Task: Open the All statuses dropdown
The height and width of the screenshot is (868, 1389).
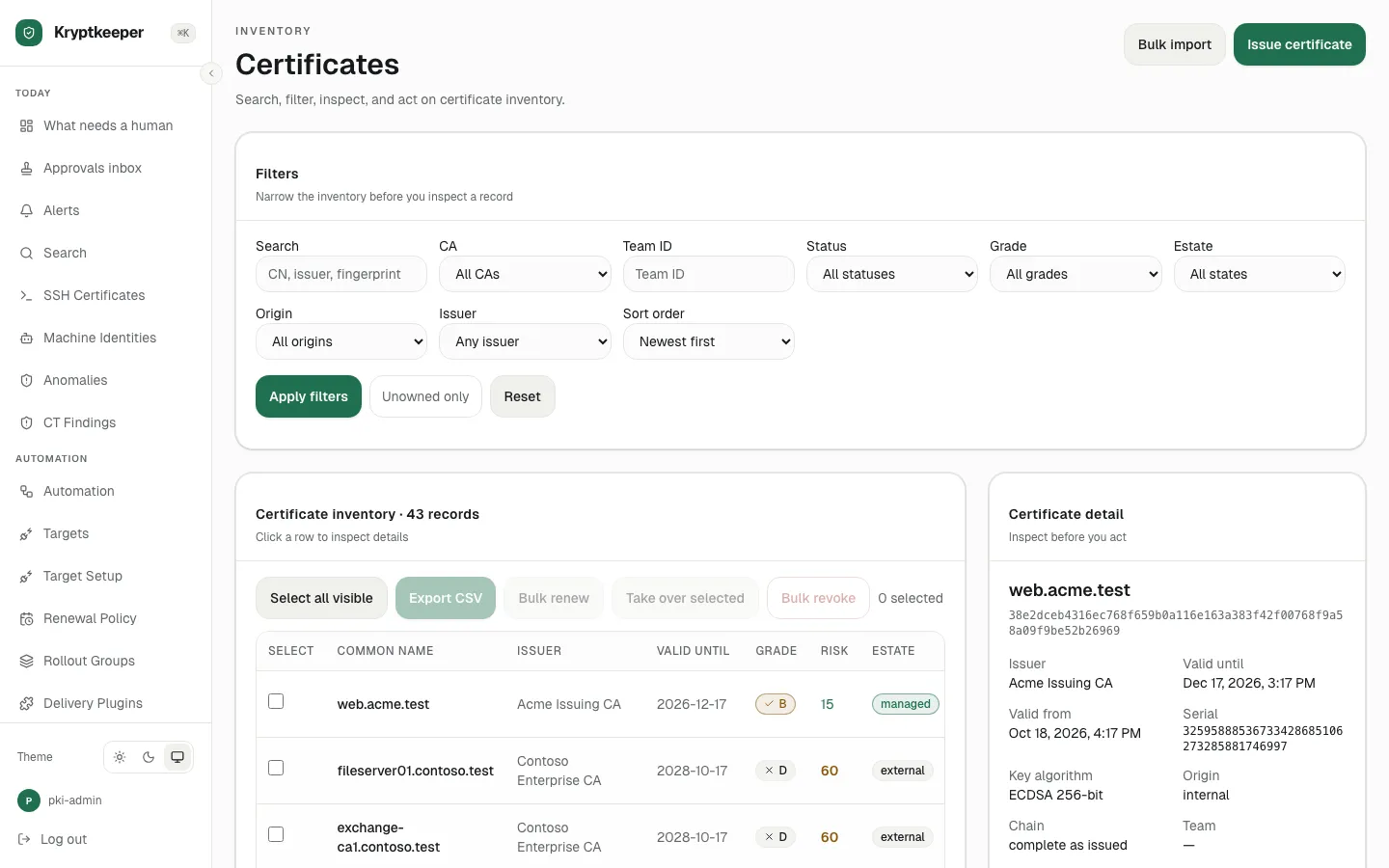Action: pyautogui.click(x=892, y=274)
